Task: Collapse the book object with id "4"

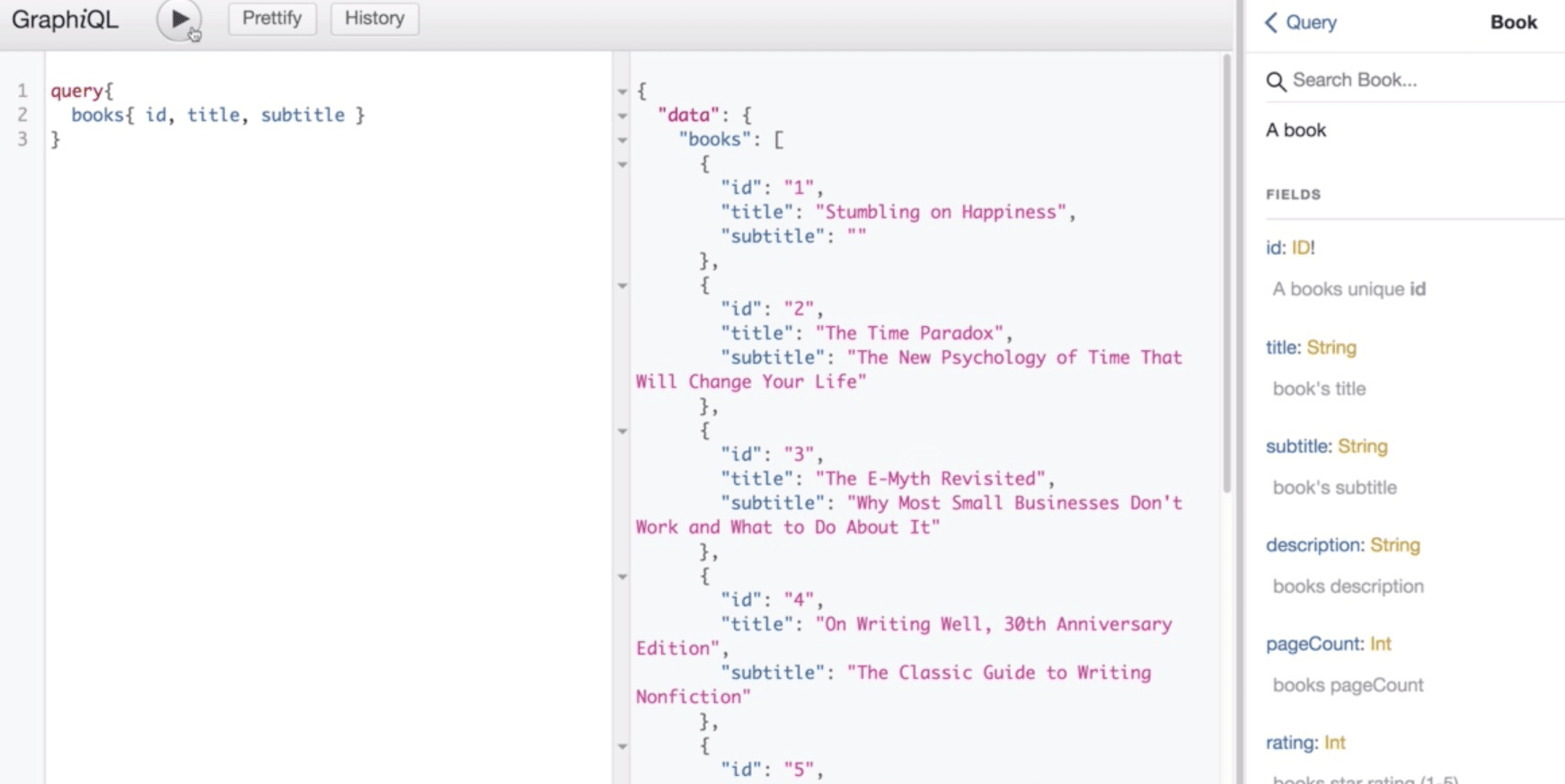Action: click(x=622, y=577)
